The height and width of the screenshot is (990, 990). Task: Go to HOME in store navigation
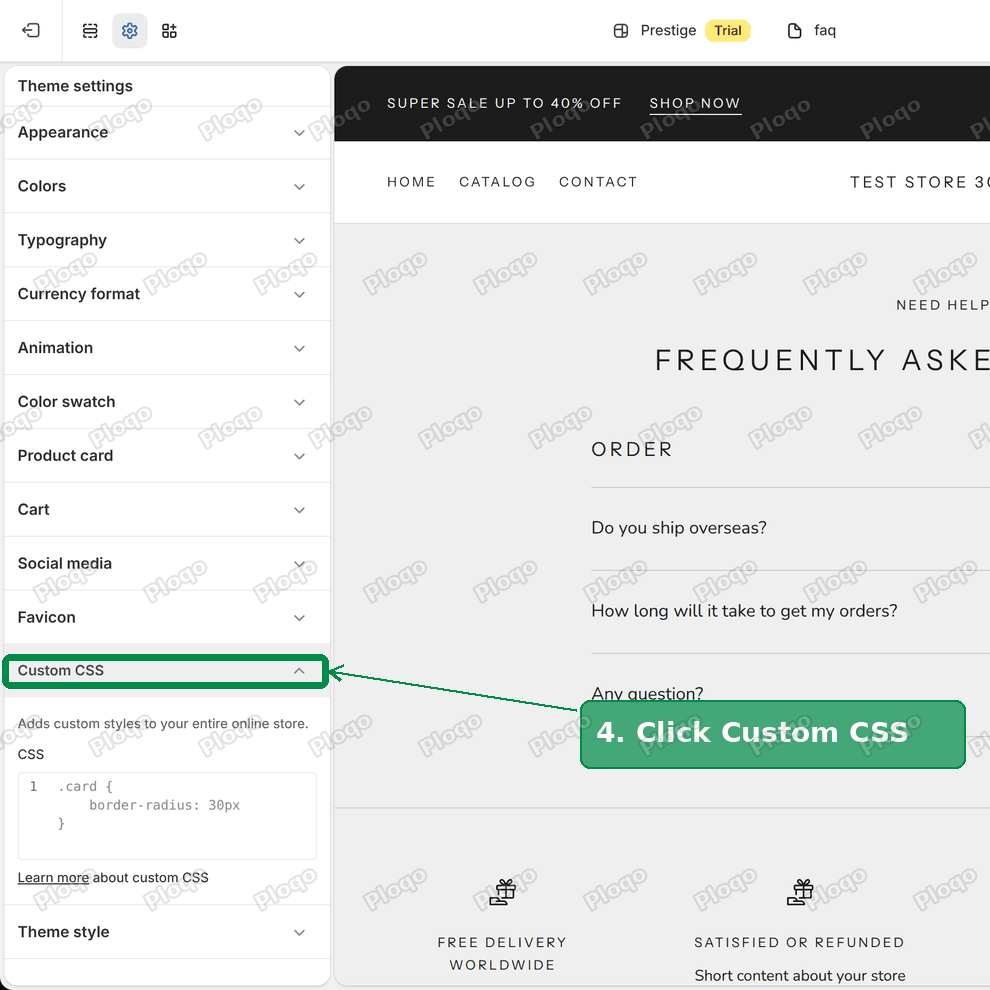point(411,182)
